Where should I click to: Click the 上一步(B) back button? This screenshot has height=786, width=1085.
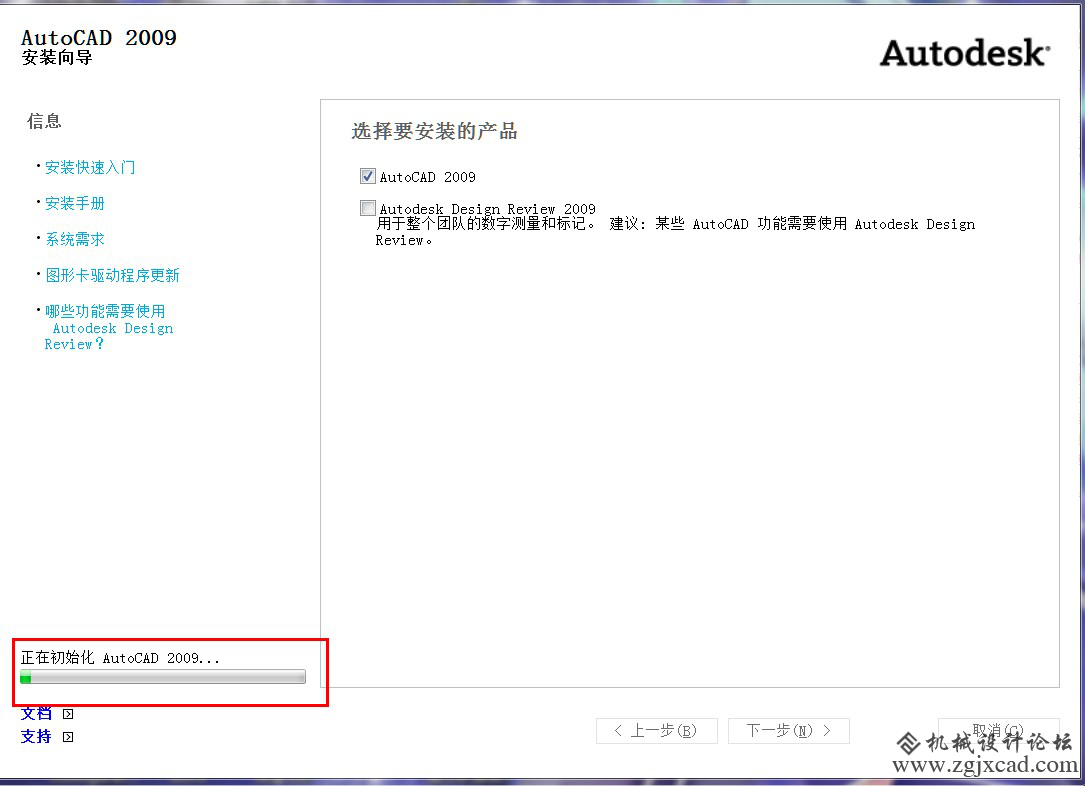(657, 731)
